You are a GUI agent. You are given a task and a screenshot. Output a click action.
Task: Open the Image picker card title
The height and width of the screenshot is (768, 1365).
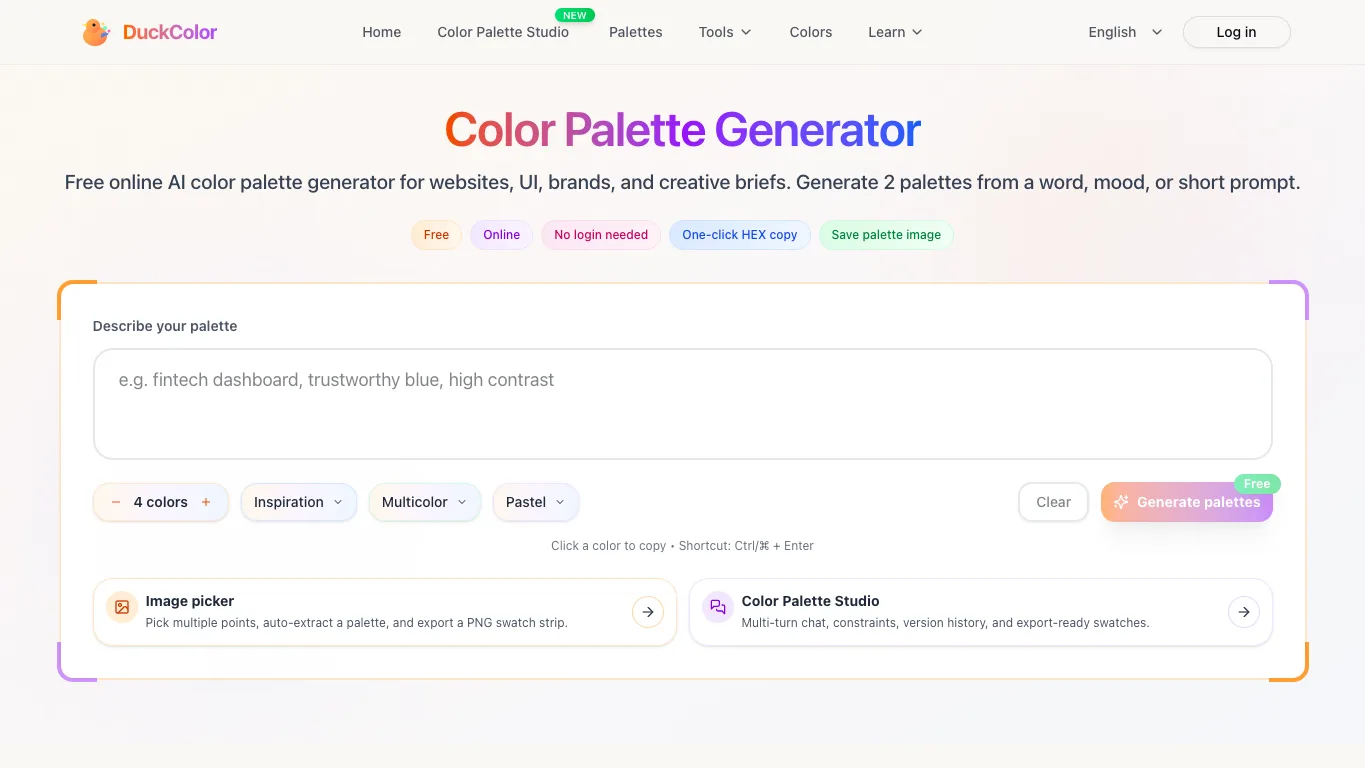[x=190, y=601]
